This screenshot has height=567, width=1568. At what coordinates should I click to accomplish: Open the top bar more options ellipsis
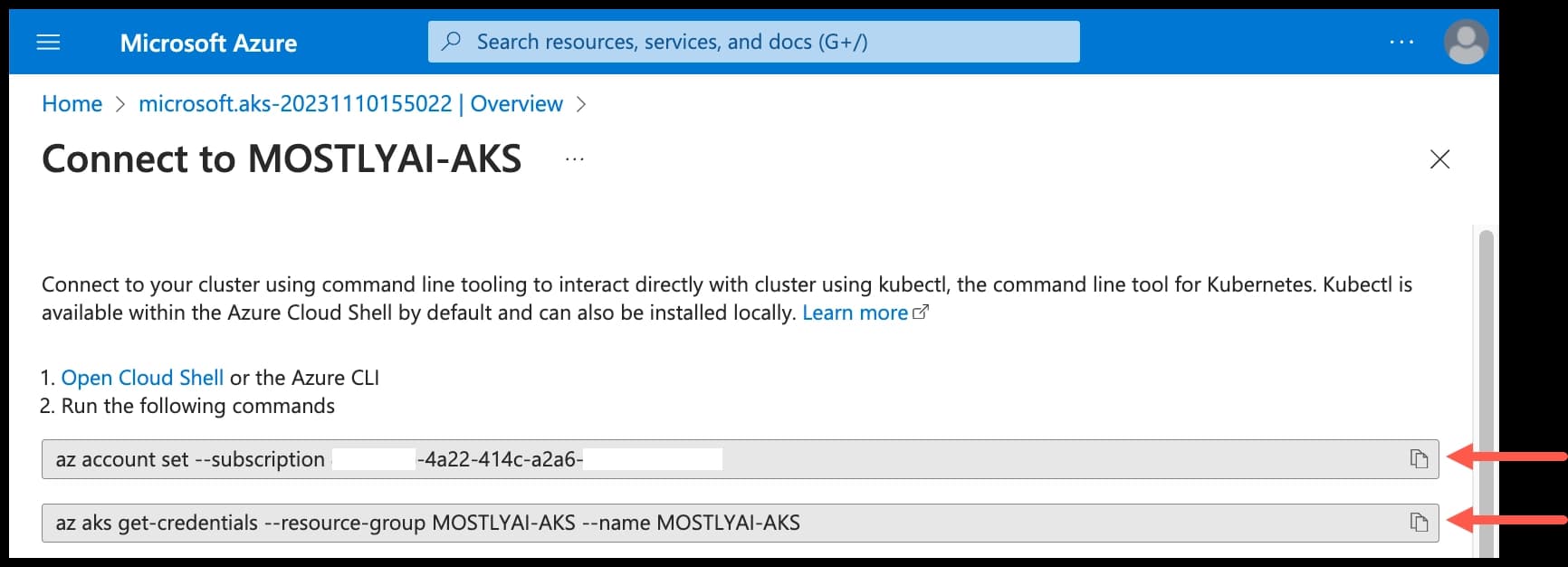[1401, 42]
